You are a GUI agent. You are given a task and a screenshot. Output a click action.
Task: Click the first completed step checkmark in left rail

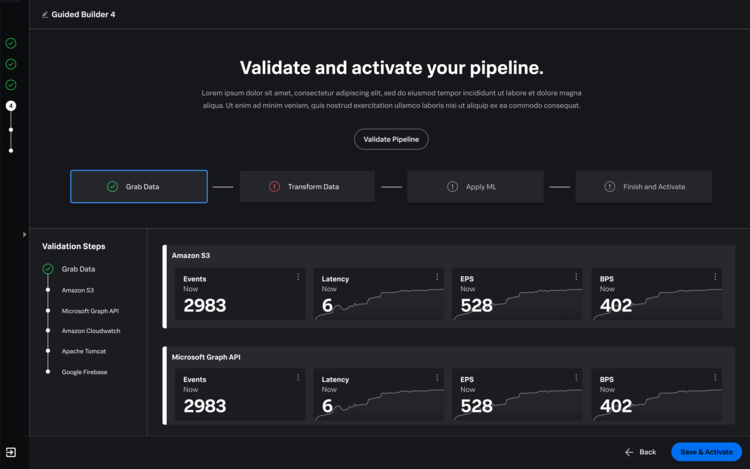(x=11, y=44)
